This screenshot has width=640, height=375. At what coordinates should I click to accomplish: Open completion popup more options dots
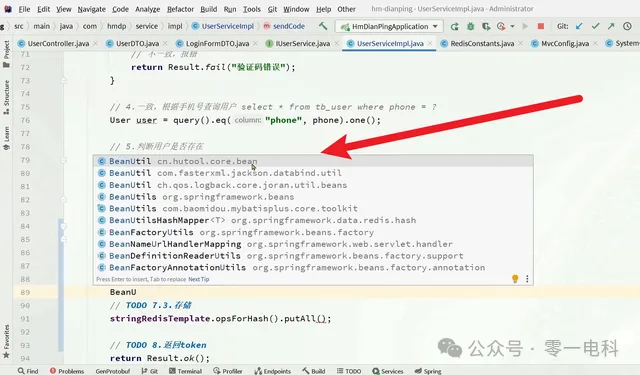click(527, 279)
